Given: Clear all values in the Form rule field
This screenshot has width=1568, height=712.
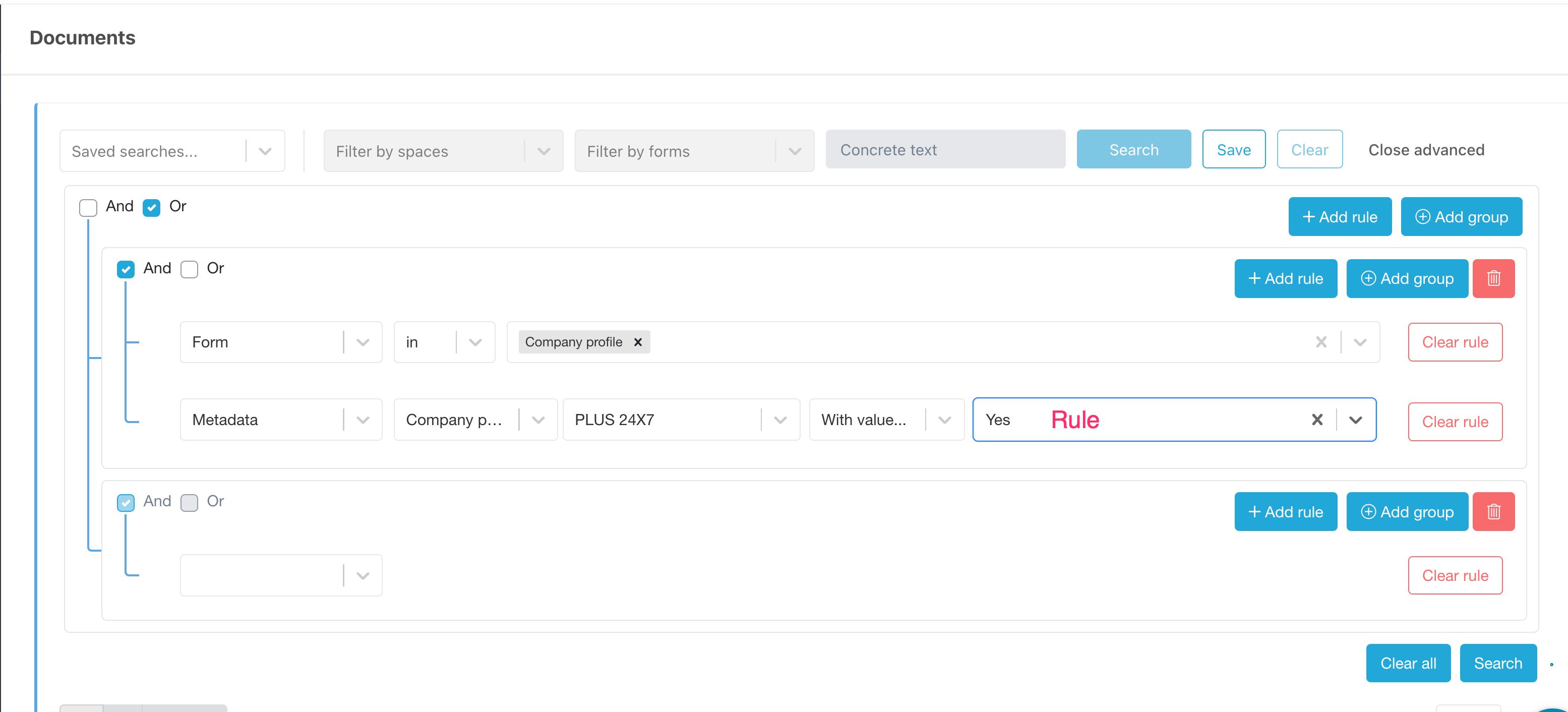Looking at the screenshot, I should click(1321, 342).
